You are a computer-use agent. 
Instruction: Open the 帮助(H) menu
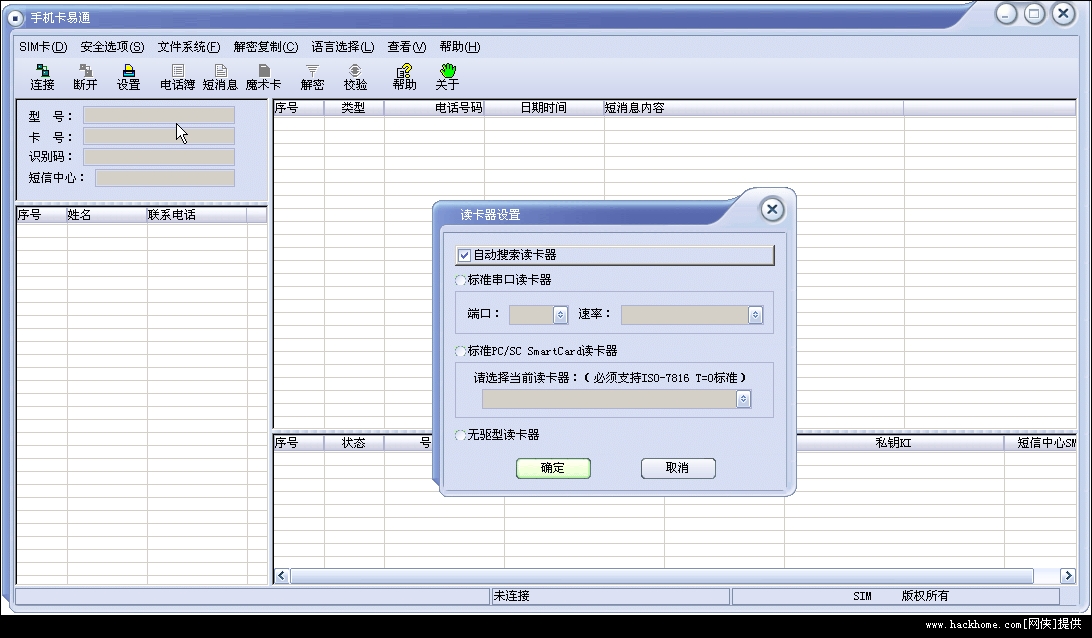[x=460, y=47]
